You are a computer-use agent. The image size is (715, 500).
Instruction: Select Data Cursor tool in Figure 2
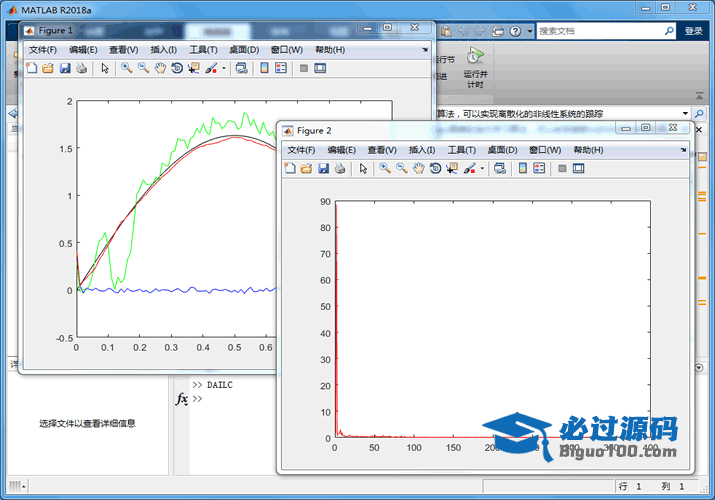(x=452, y=169)
